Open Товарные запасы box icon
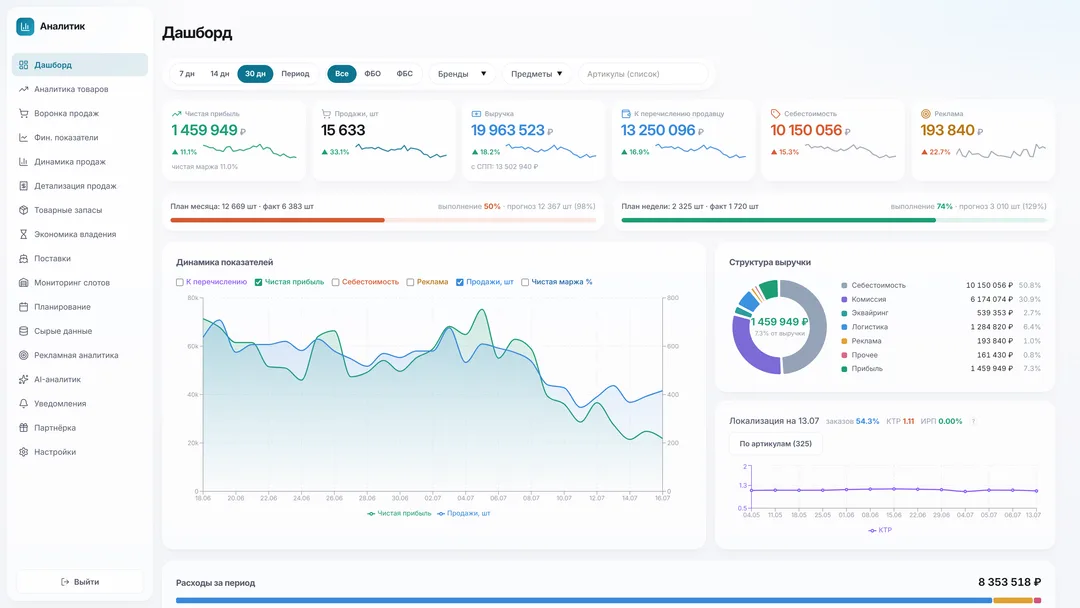1080x608 pixels. pyautogui.click(x=23, y=210)
